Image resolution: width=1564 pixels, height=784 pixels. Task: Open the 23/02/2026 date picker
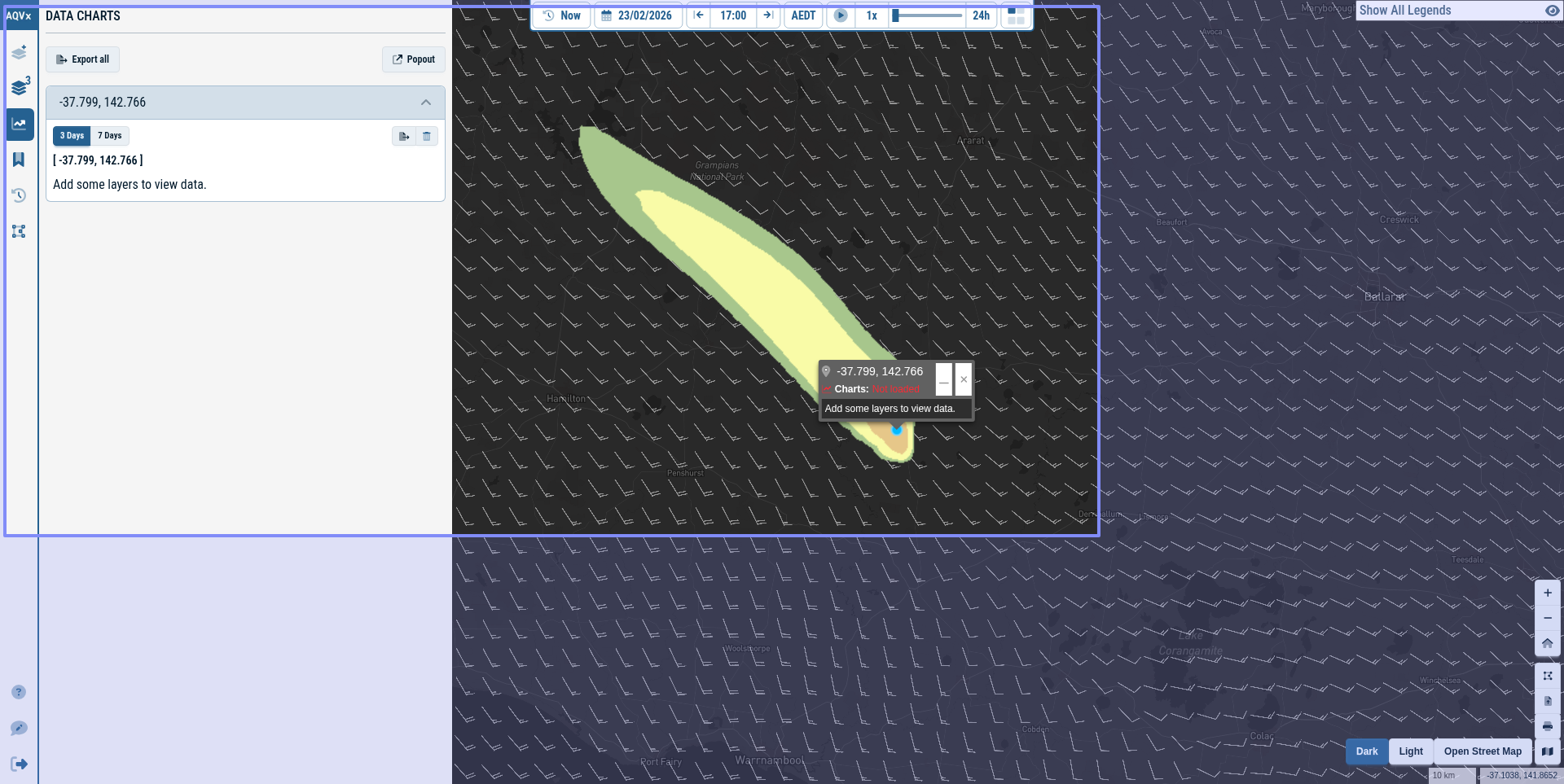click(638, 15)
